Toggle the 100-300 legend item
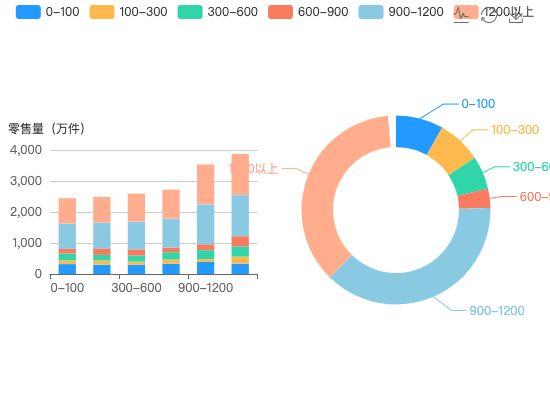550x420 pixels. click(x=128, y=12)
